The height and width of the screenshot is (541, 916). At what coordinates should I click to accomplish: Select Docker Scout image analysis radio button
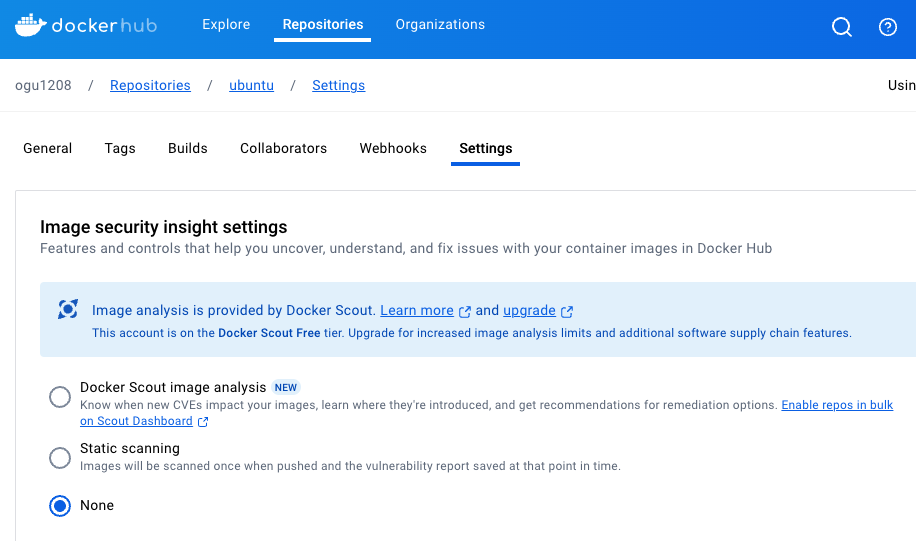point(60,397)
